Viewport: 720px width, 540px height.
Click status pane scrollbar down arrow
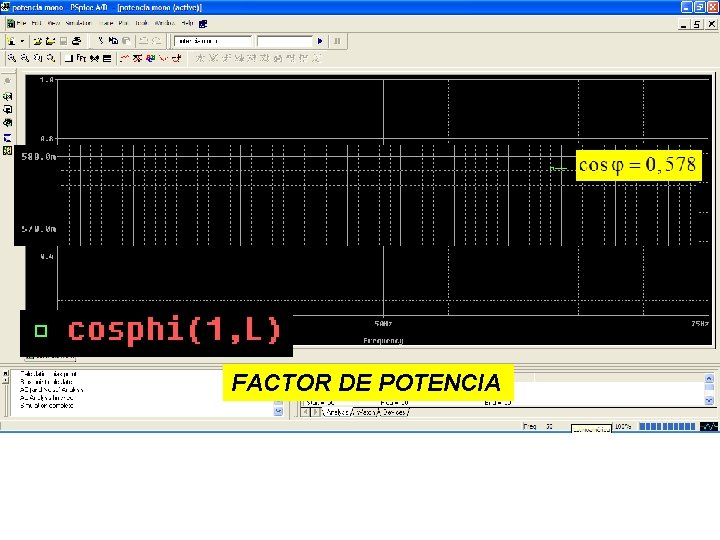pos(709,400)
